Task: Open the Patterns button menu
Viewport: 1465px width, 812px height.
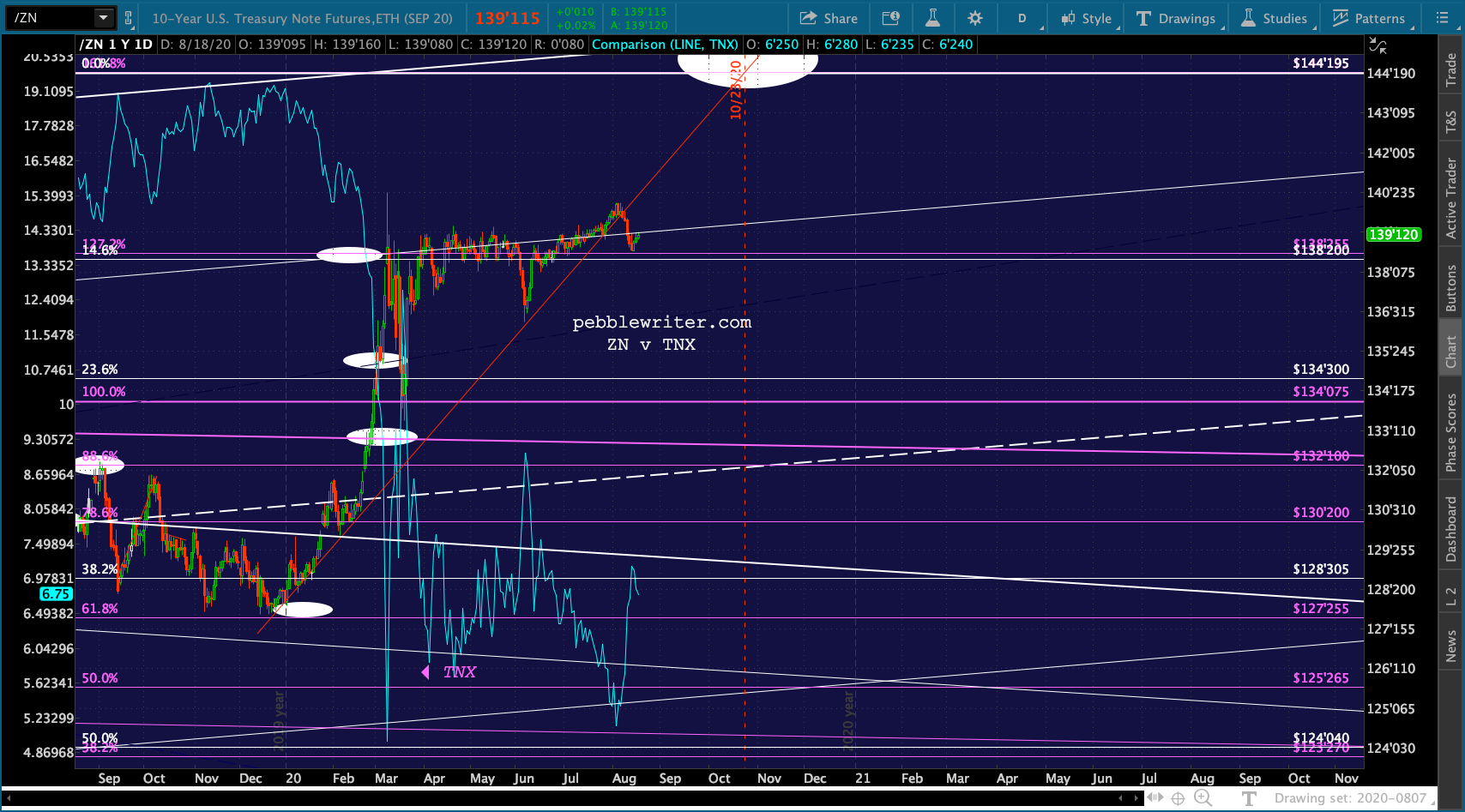Action: (x=1369, y=18)
